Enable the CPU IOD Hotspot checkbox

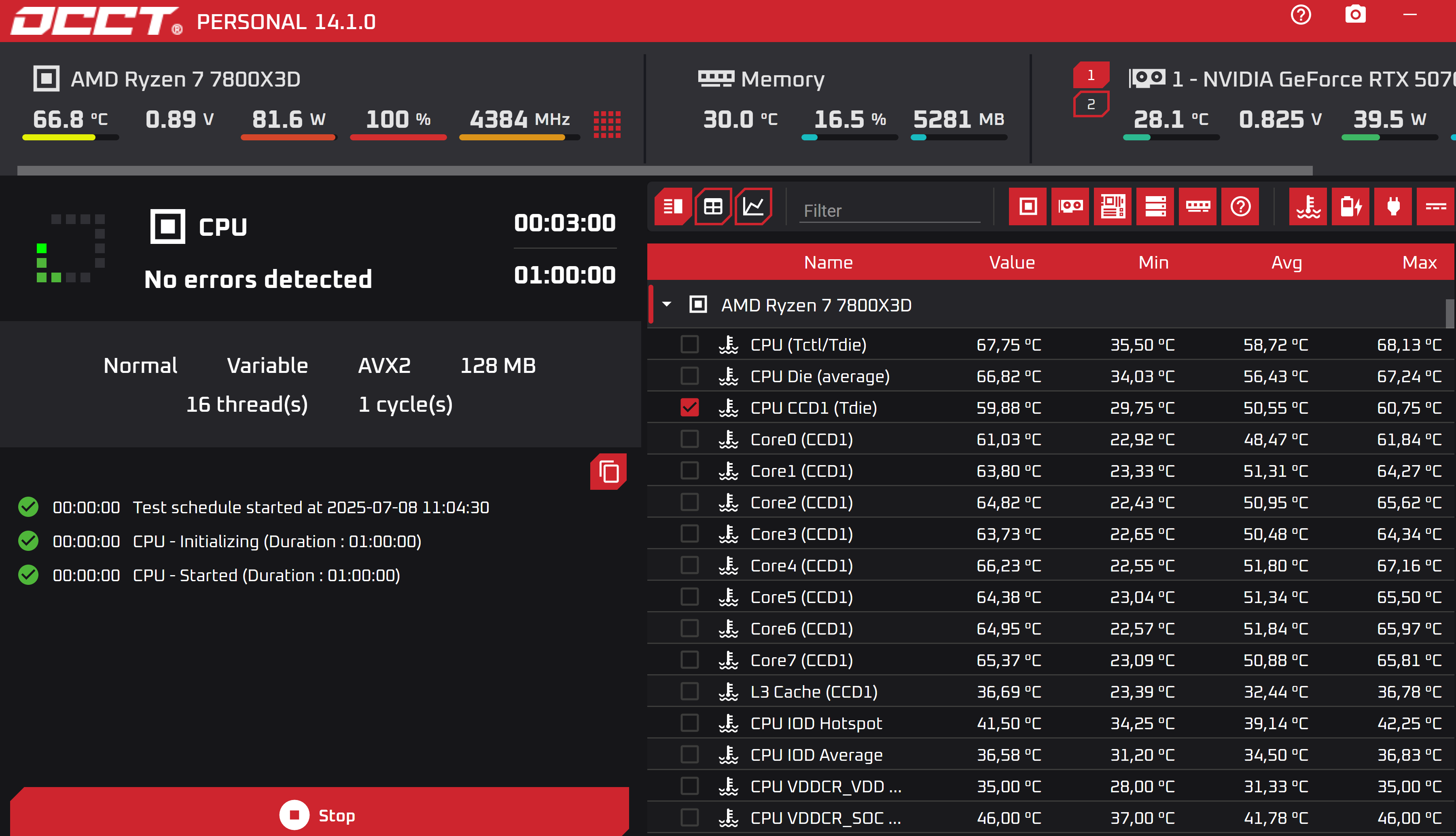tap(689, 724)
